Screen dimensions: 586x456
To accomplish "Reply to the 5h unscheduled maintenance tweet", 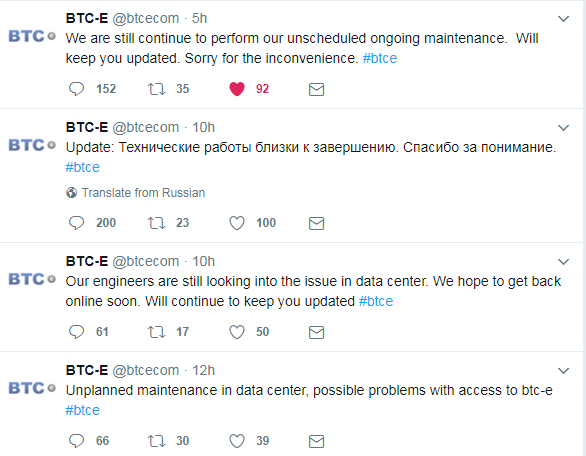I will [x=77, y=89].
